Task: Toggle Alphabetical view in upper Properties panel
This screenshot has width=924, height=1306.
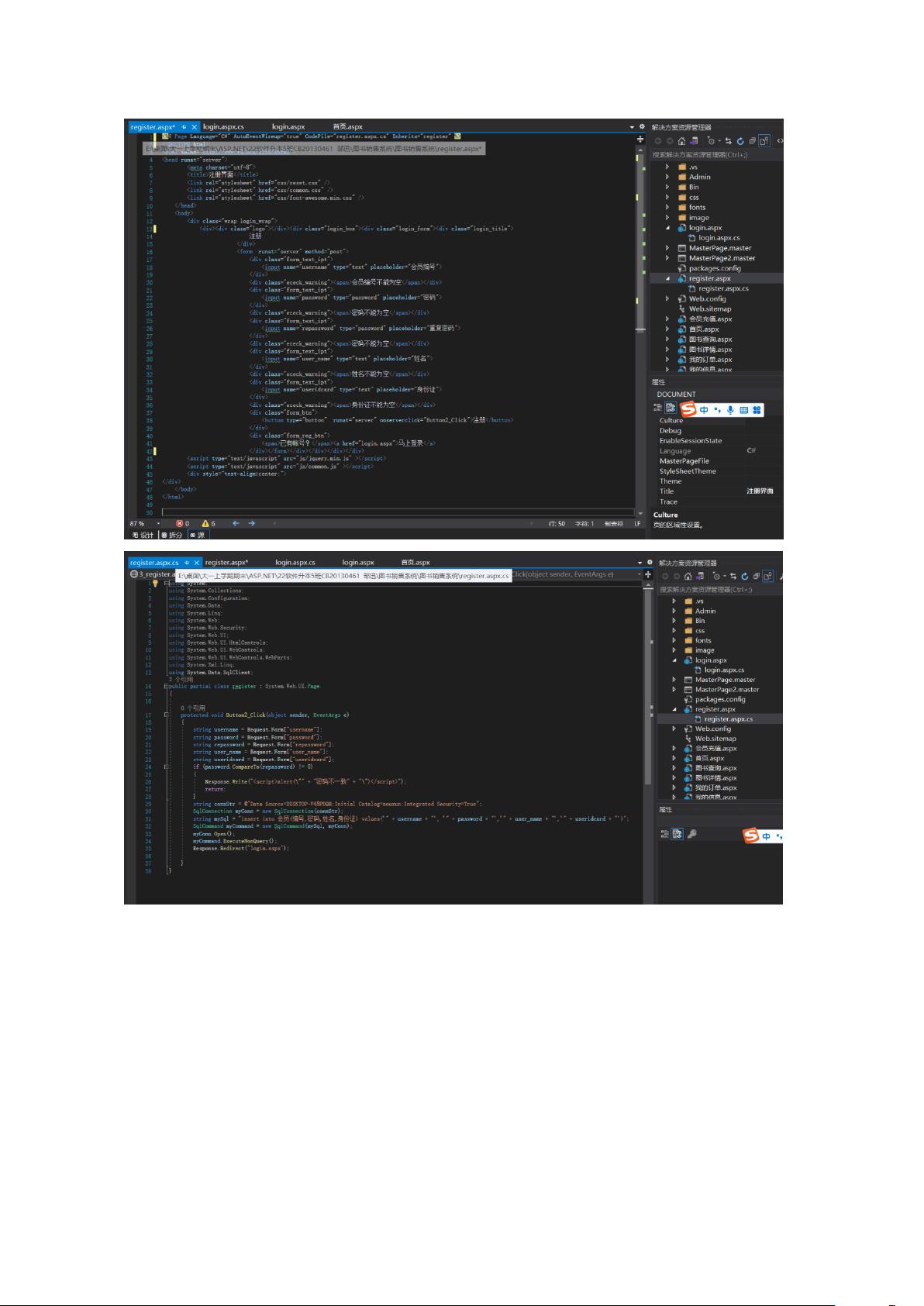Action: 671,408
